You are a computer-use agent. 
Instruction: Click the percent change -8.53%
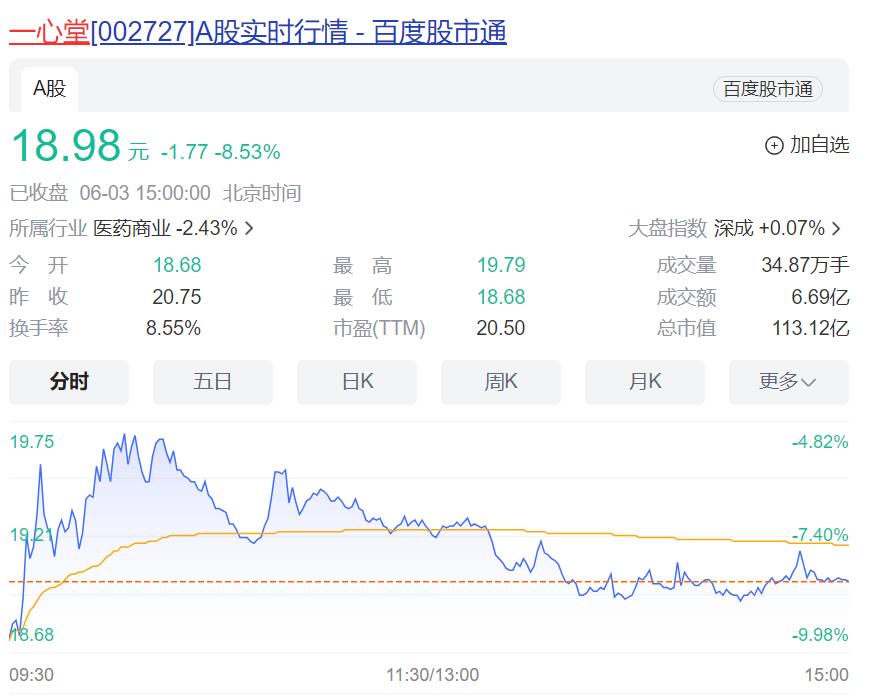(248, 152)
